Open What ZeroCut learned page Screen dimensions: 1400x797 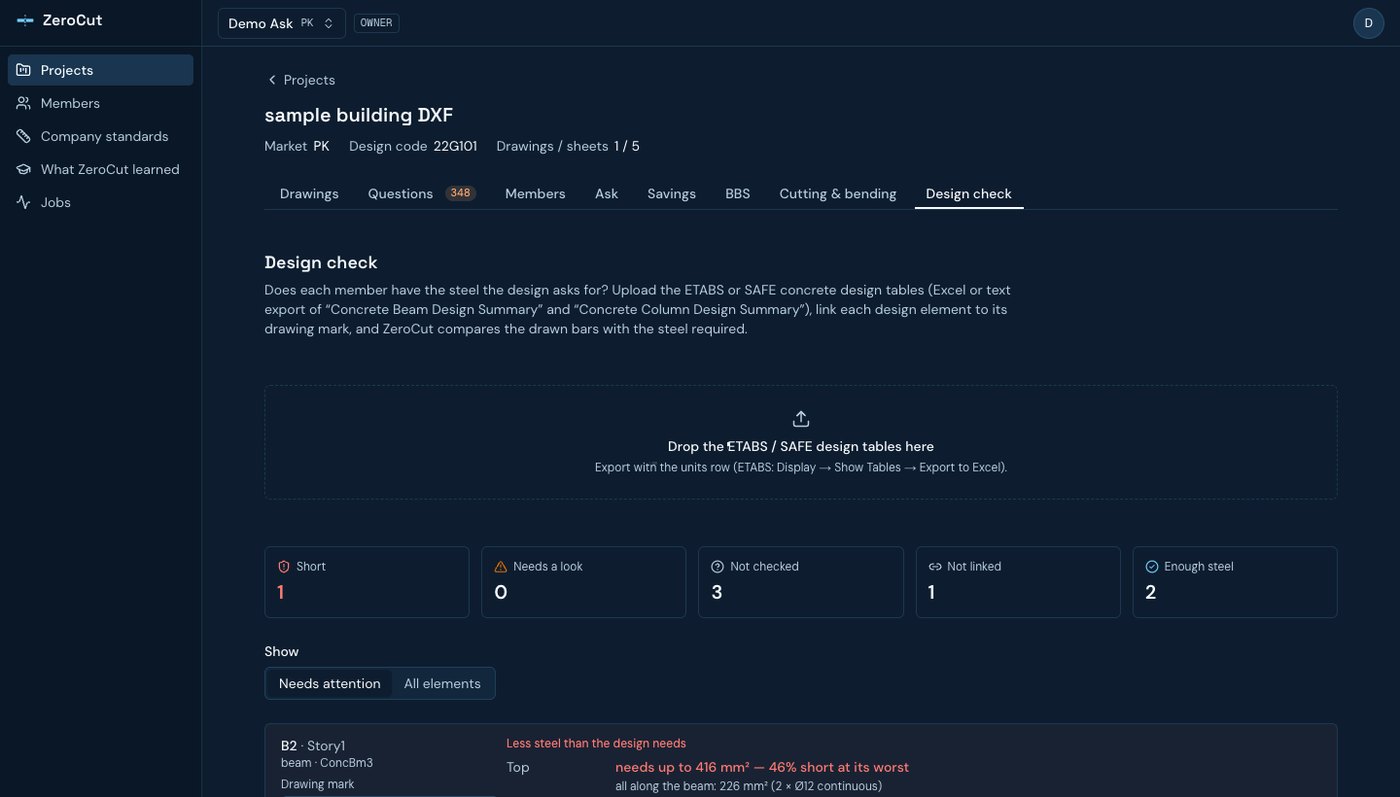[100, 169]
